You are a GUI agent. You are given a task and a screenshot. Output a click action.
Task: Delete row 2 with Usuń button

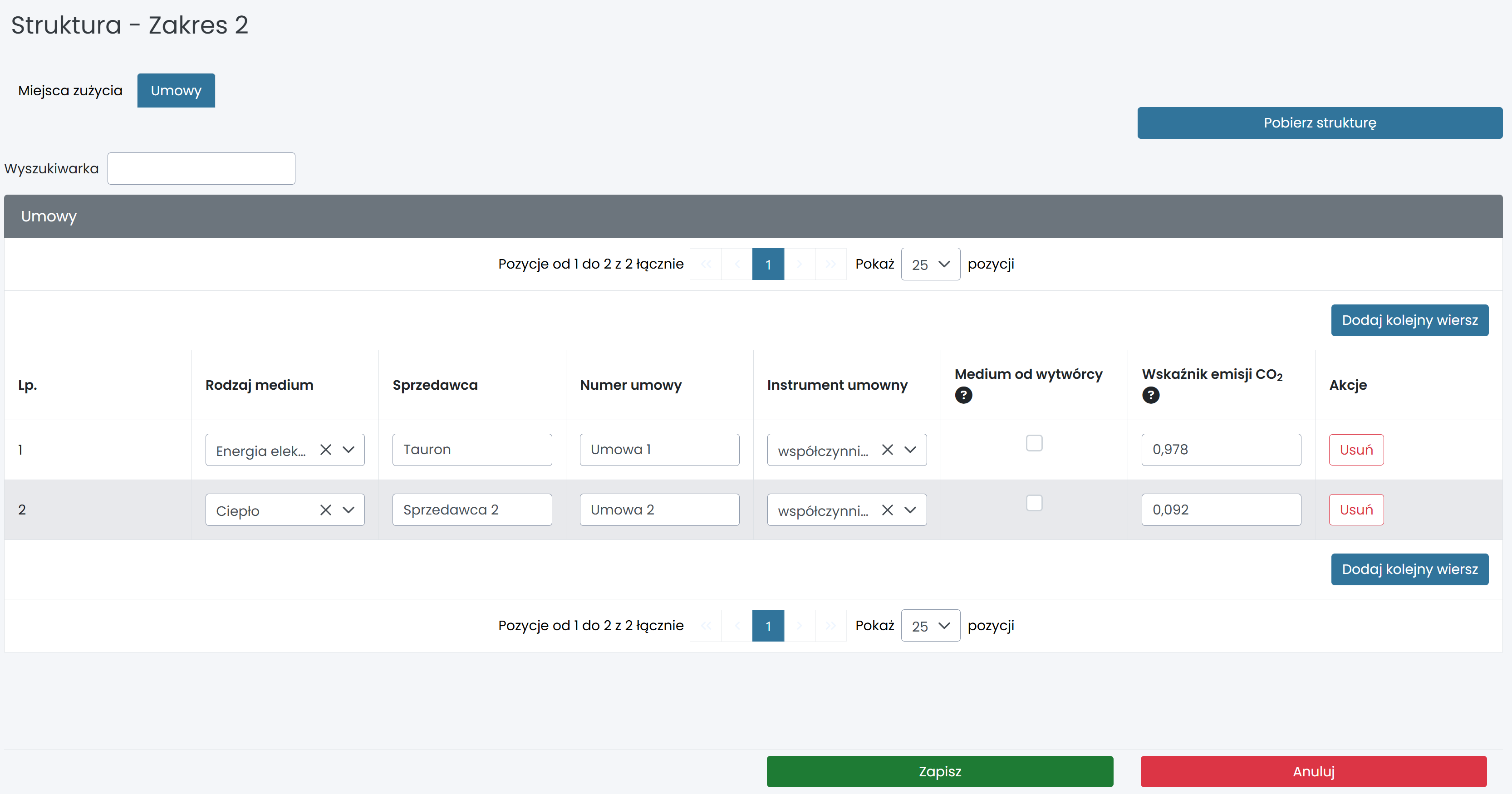pyautogui.click(x=1356, y=510)
